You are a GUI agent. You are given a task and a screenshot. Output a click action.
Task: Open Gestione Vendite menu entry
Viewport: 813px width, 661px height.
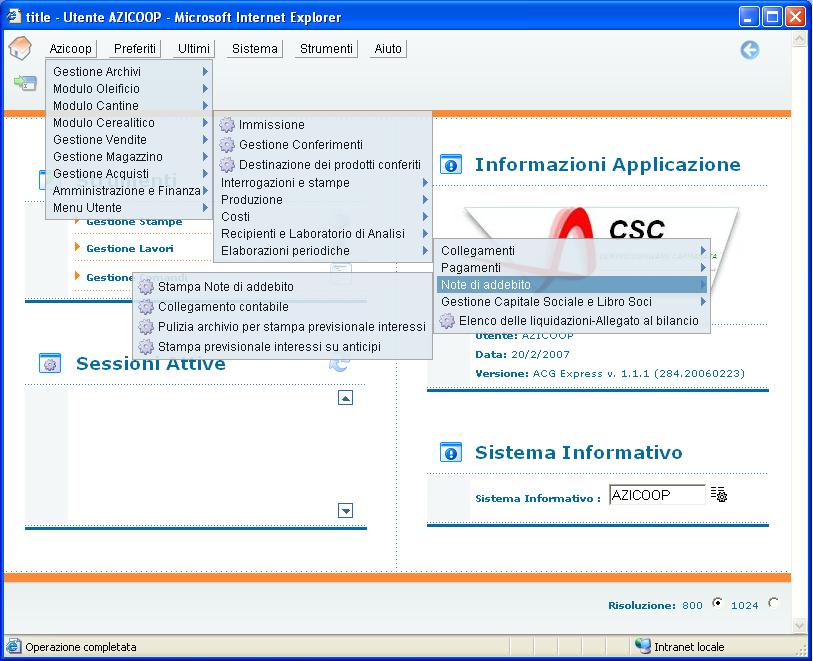(x=129, y=140)
